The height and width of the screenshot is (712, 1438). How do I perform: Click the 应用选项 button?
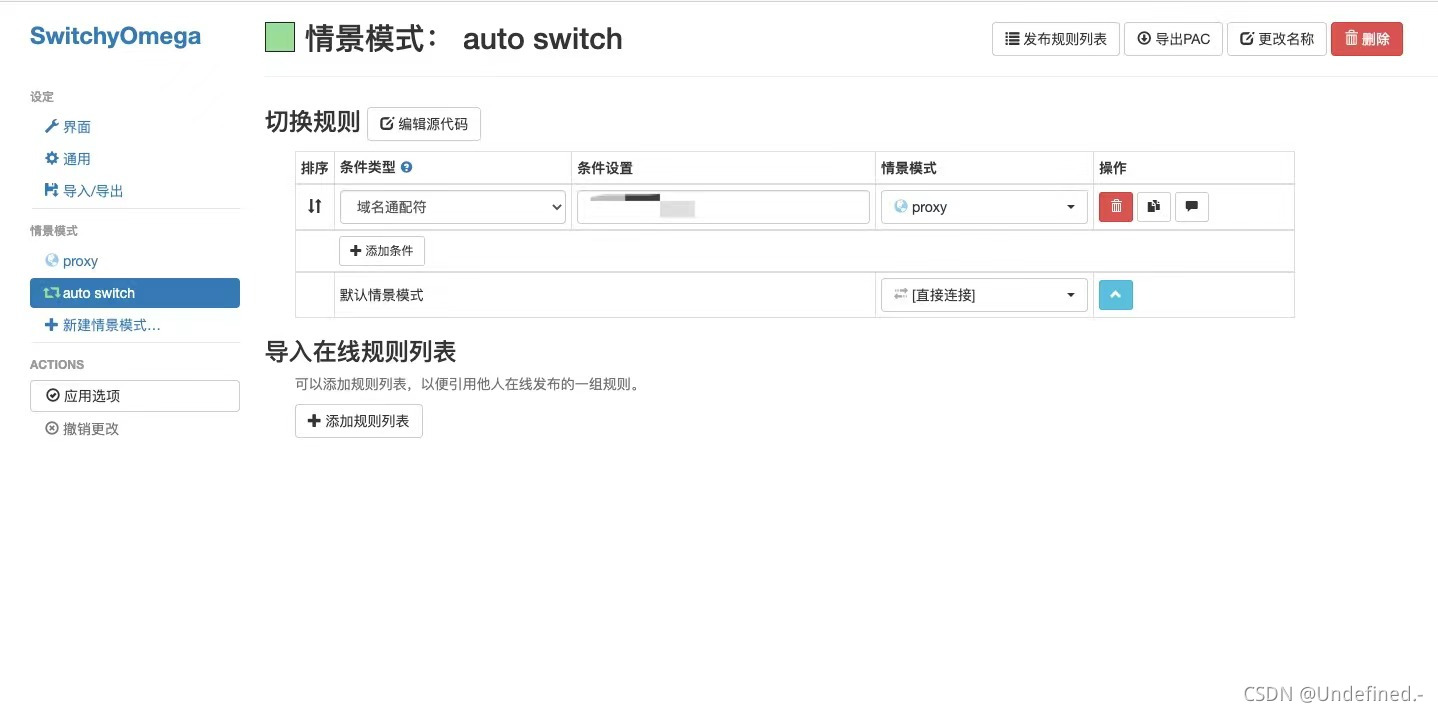[135, 396]
